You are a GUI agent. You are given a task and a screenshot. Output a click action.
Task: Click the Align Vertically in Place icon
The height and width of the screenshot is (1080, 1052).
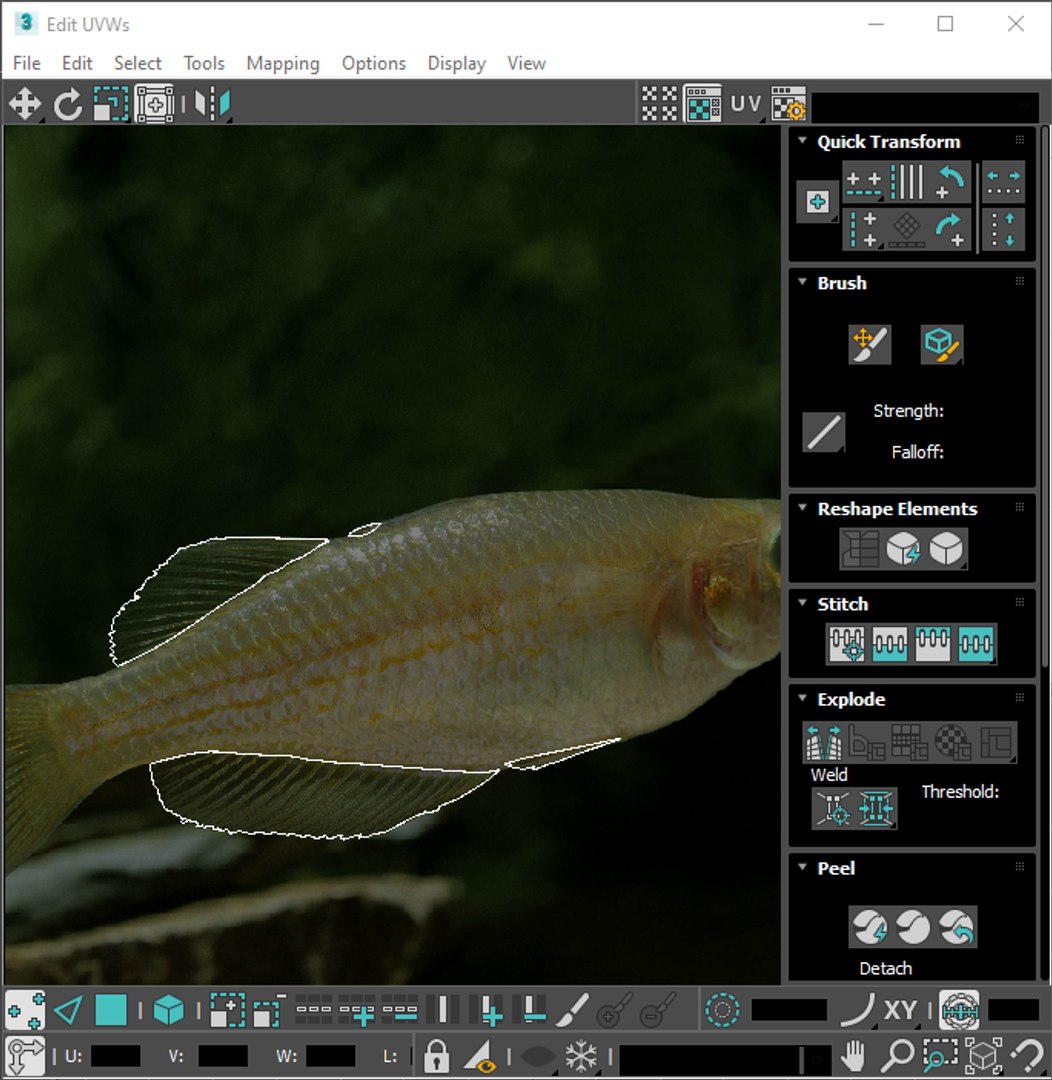click(x=907, y=183)
